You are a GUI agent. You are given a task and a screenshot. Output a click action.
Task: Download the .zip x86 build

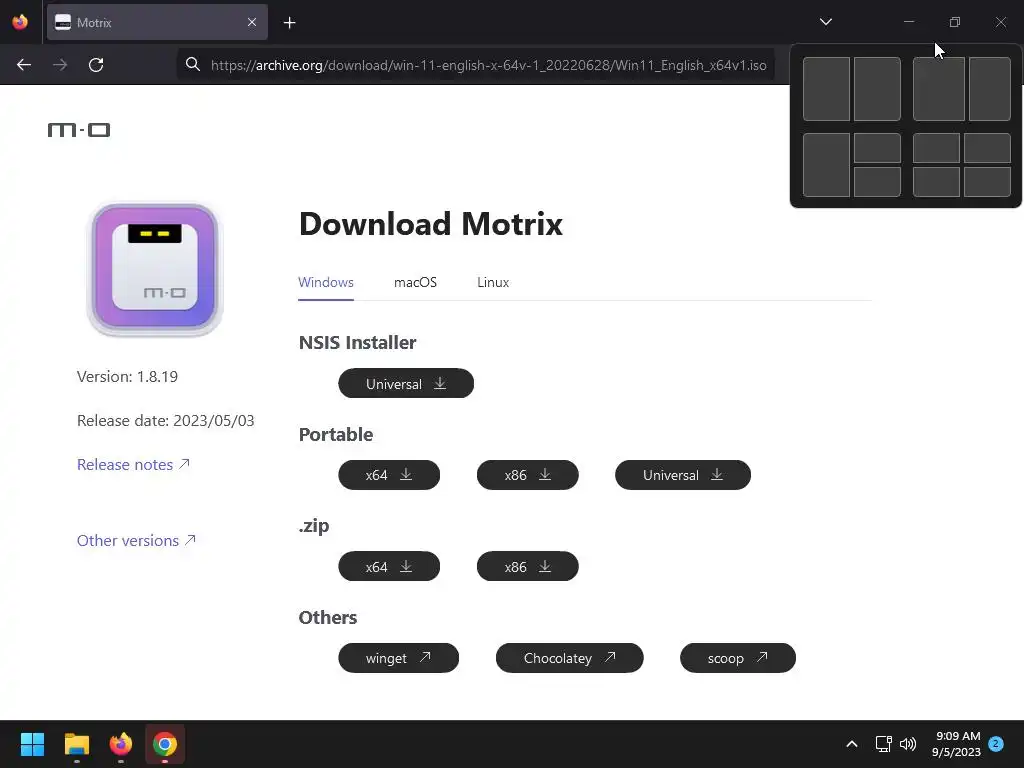pos(528,566)
